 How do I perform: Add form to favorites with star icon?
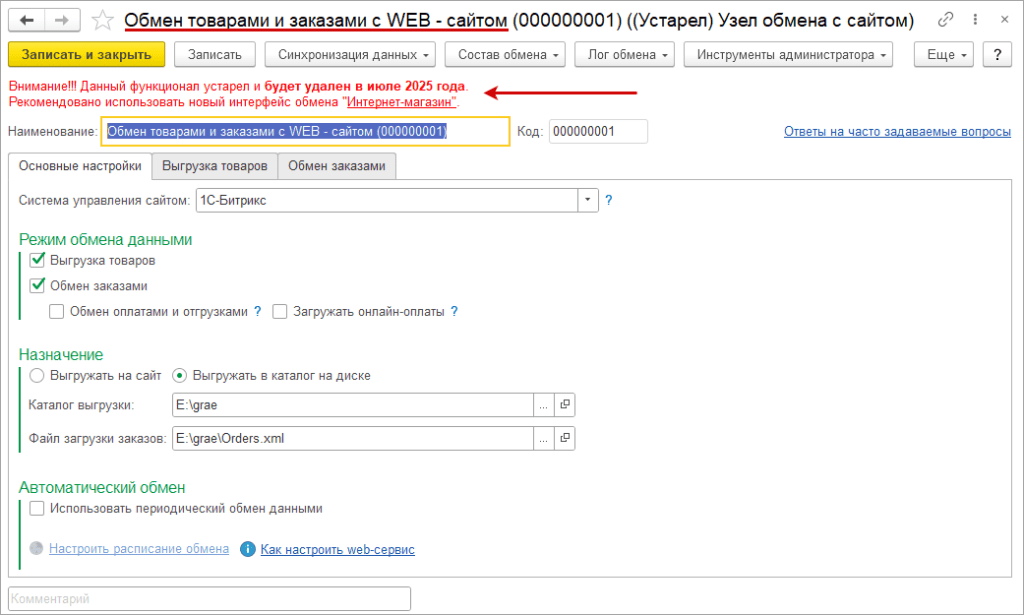[x=102, y=19]
